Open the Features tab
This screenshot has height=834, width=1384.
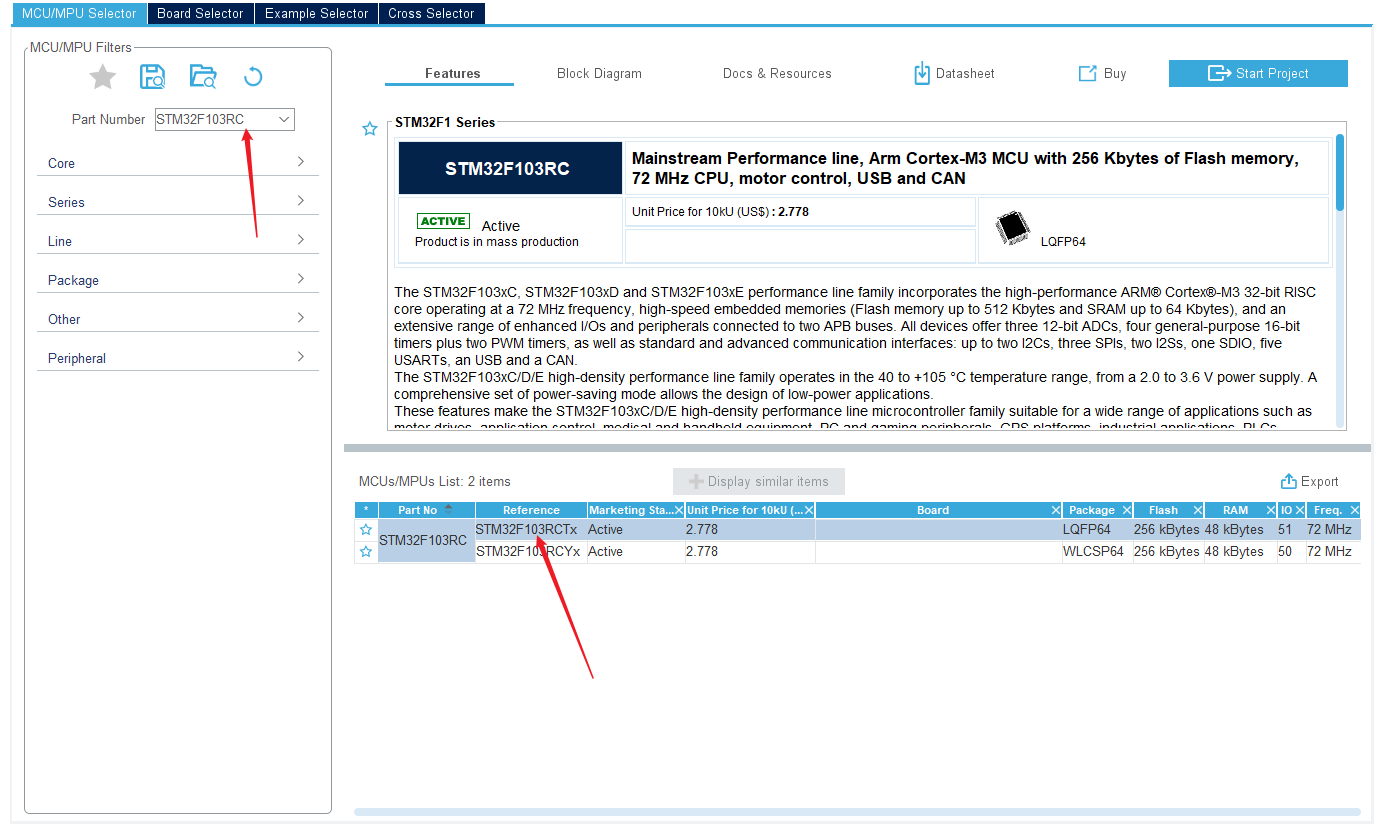pos(452,73)
